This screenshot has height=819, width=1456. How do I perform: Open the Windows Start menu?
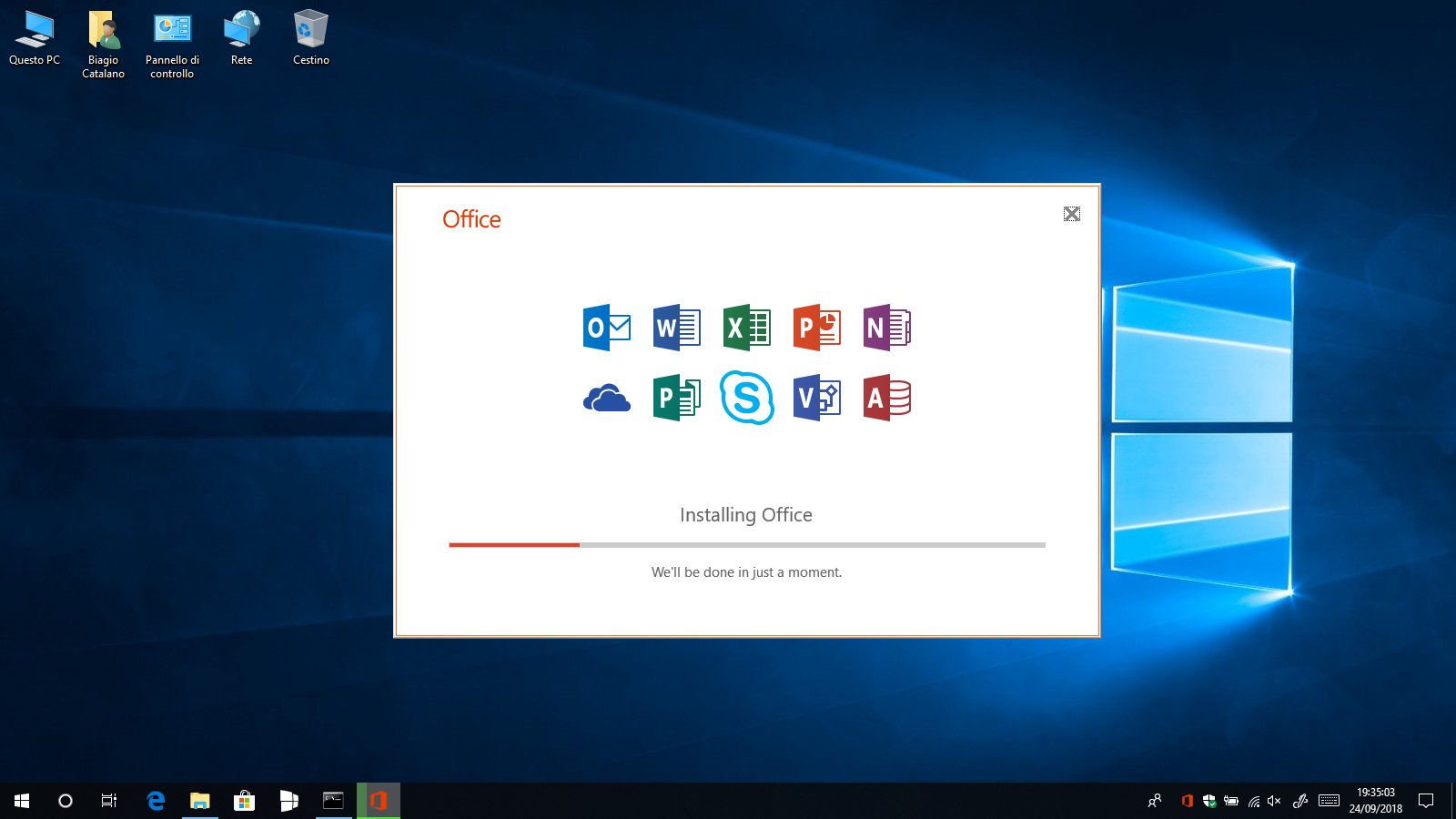click(22, 801)
